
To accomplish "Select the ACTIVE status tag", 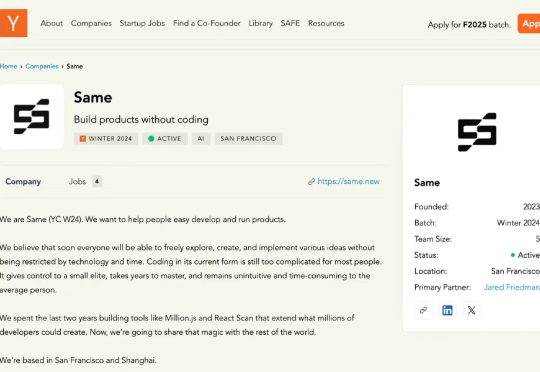I will 165,138.
